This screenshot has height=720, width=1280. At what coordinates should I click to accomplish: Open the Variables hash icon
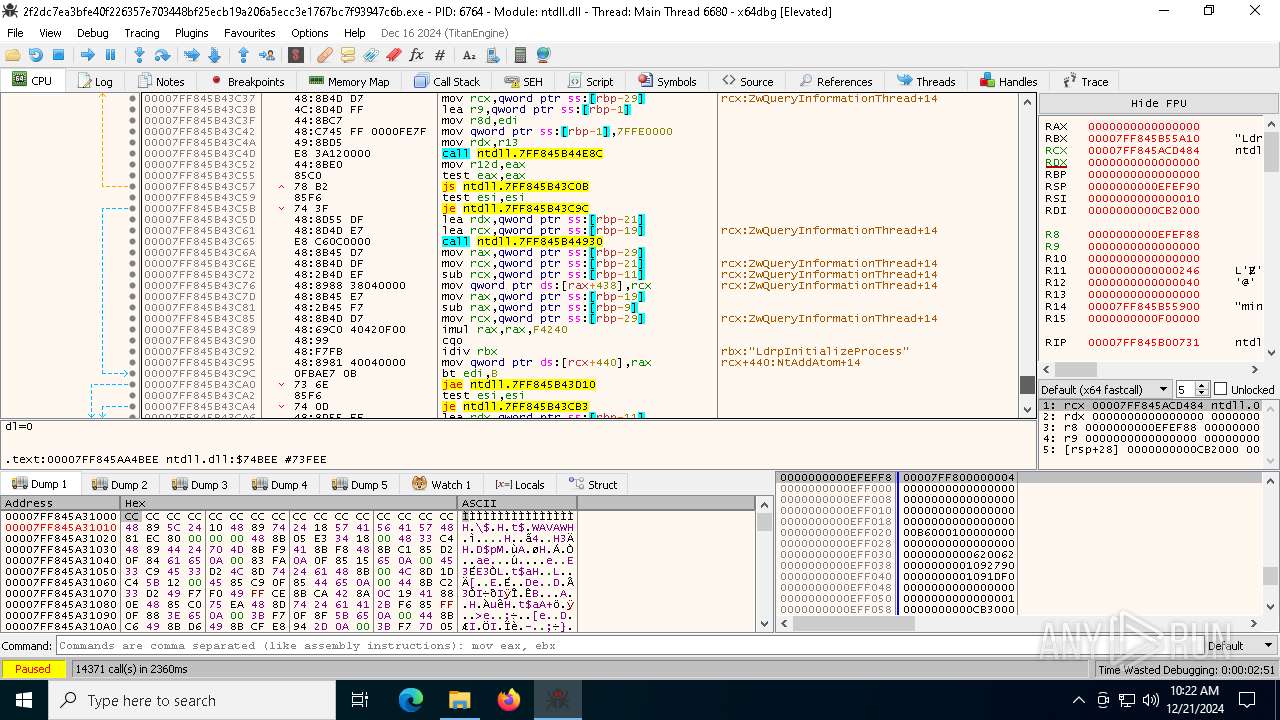coord(439,55)
